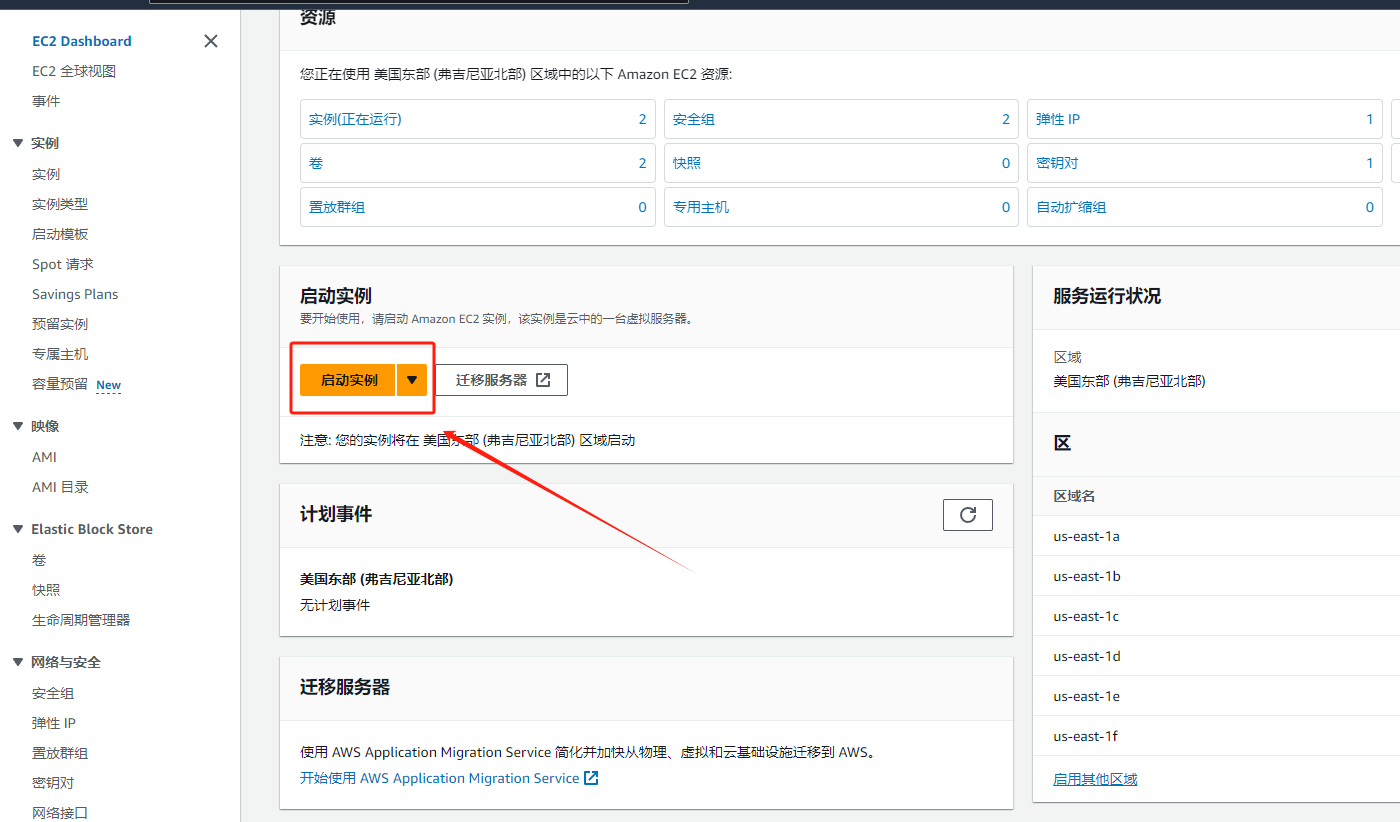Click the 迁移服务器 button
Screen dimensions: 1400x822
(x=502, y=380)
